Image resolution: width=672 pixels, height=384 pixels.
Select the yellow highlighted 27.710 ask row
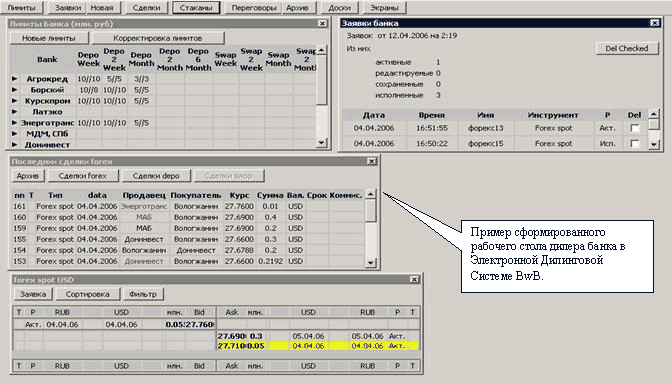(318, 346)
